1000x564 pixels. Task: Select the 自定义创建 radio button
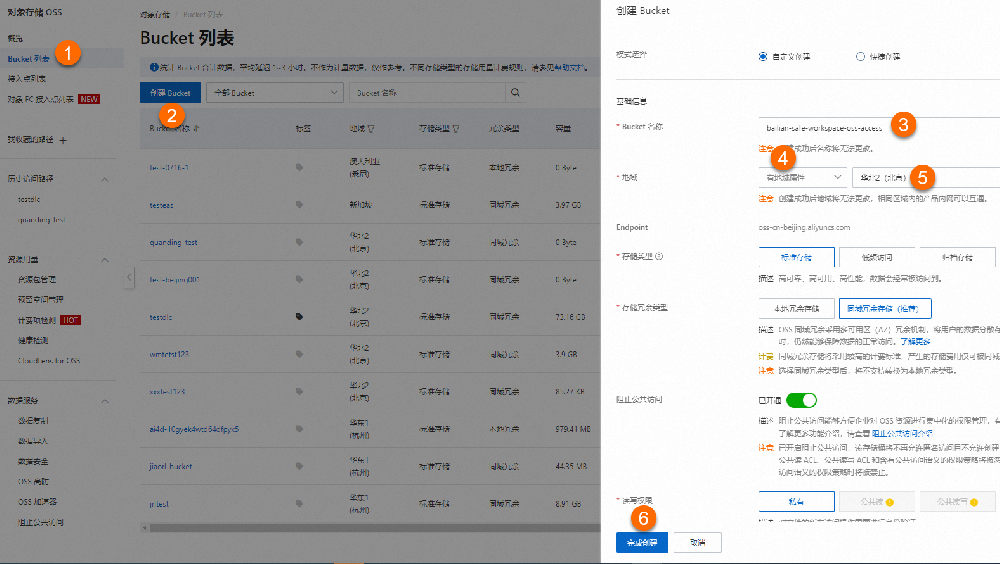pos(763,56)
